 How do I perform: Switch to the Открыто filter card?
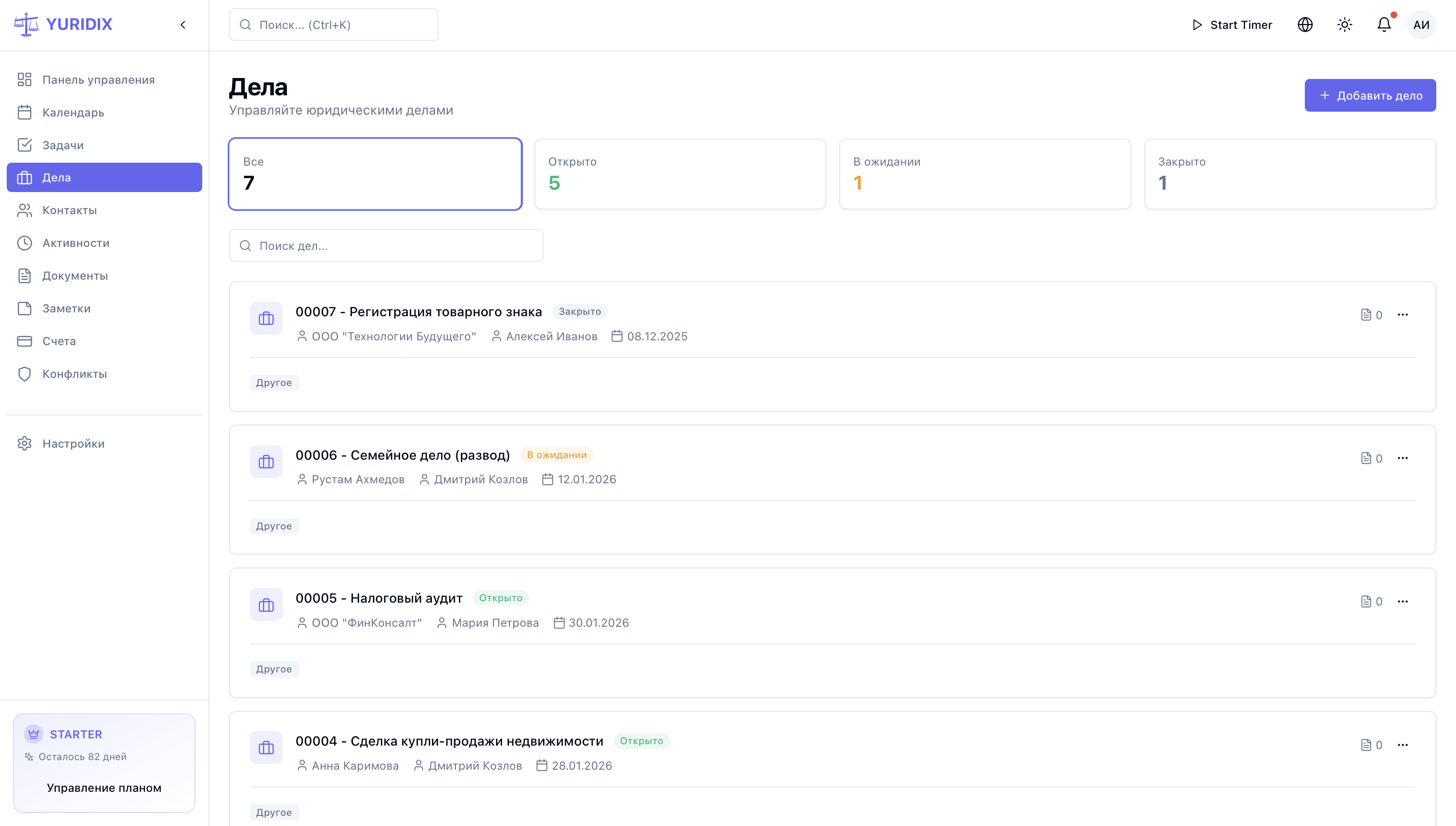(x=680, y=174)
